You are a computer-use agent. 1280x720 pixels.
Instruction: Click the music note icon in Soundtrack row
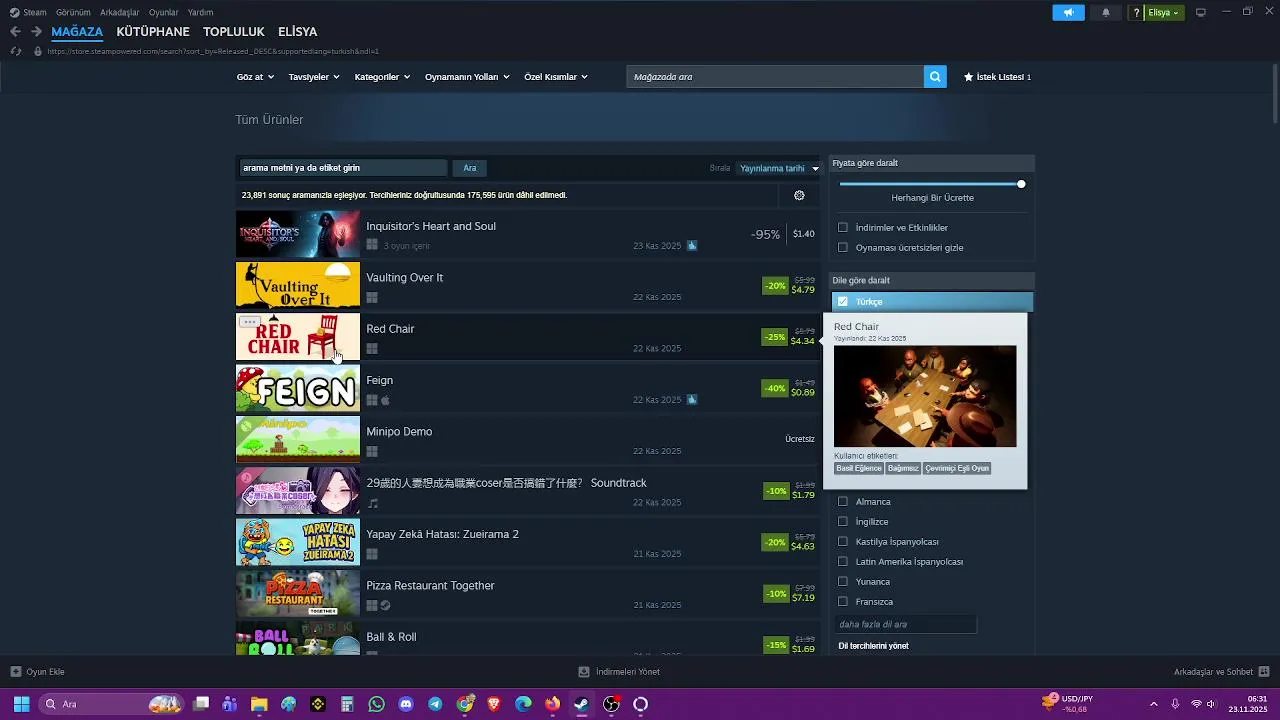[x=372, y=503]
